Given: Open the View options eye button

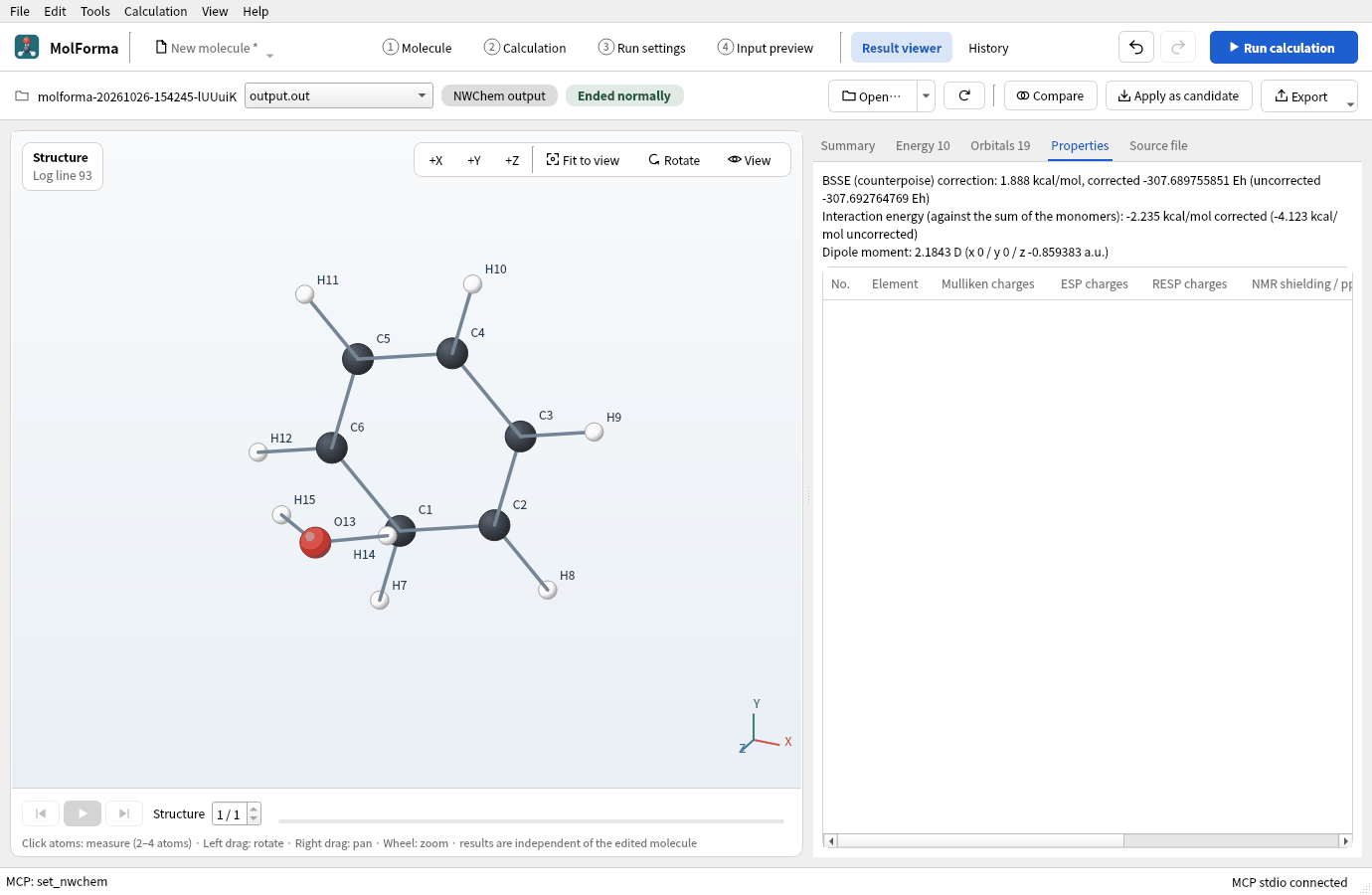Looking at the screenshot, I should pos(750,160).
